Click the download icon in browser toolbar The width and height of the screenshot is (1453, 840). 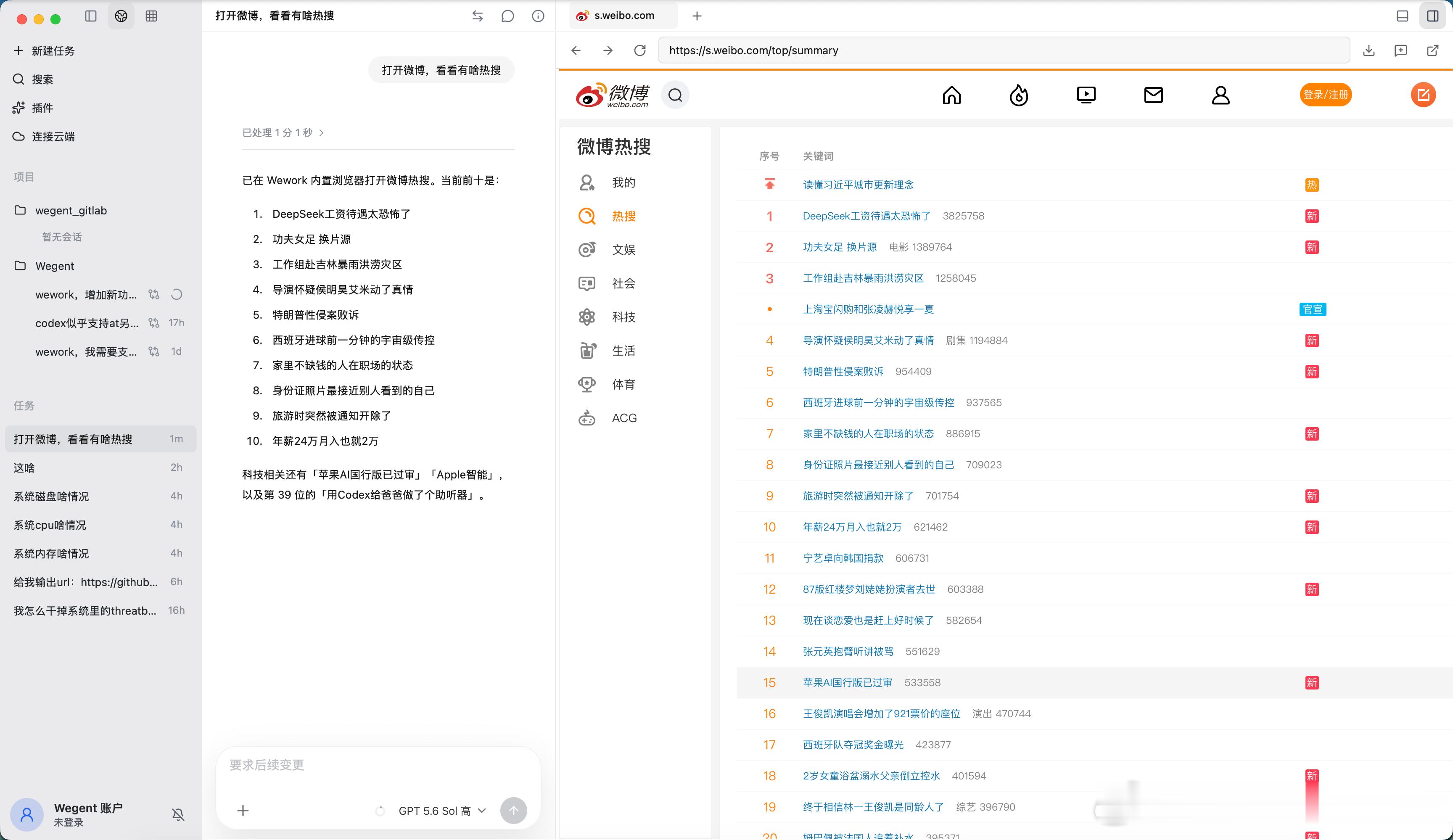[x=1369, y=50]
